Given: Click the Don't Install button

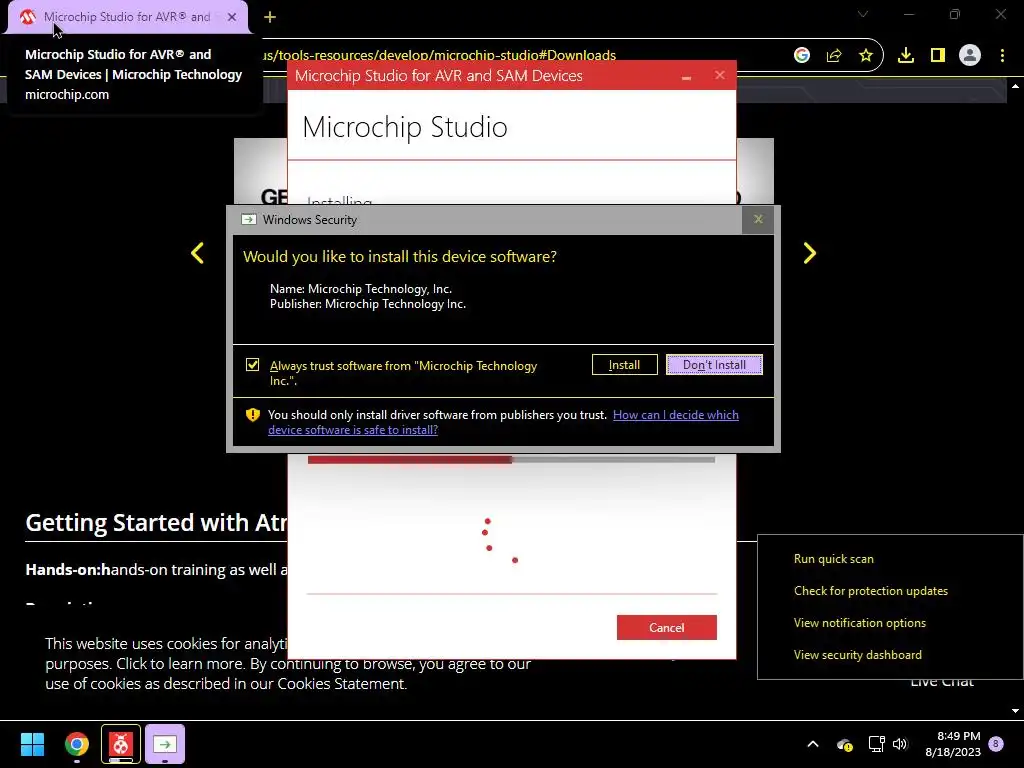Looking at the screenshot, I should coord(714,364).
